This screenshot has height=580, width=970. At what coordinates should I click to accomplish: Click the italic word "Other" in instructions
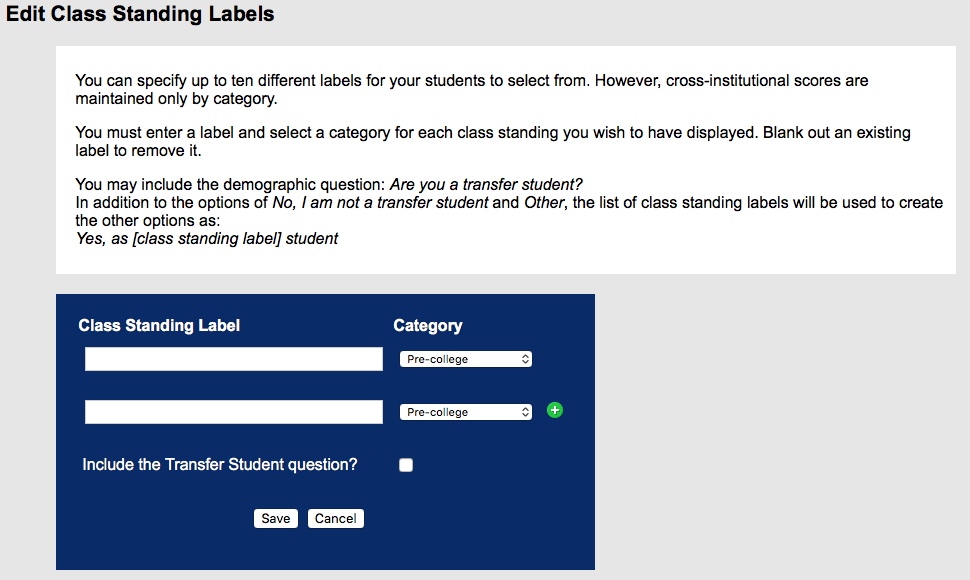[544, 203]
